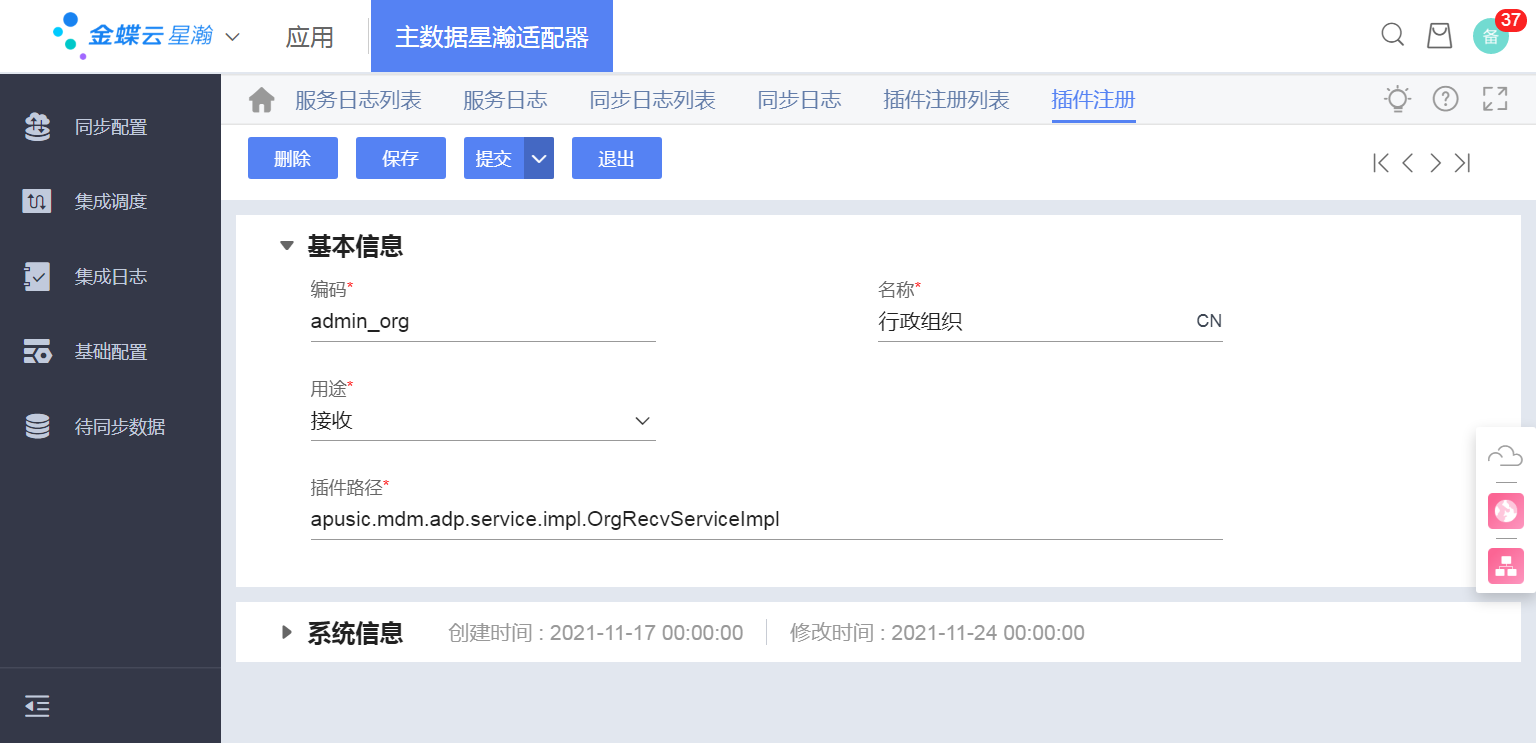Open the search icon in top bar
Viewport: 1536px width, 743px height.
click(x=1392, y=35)
